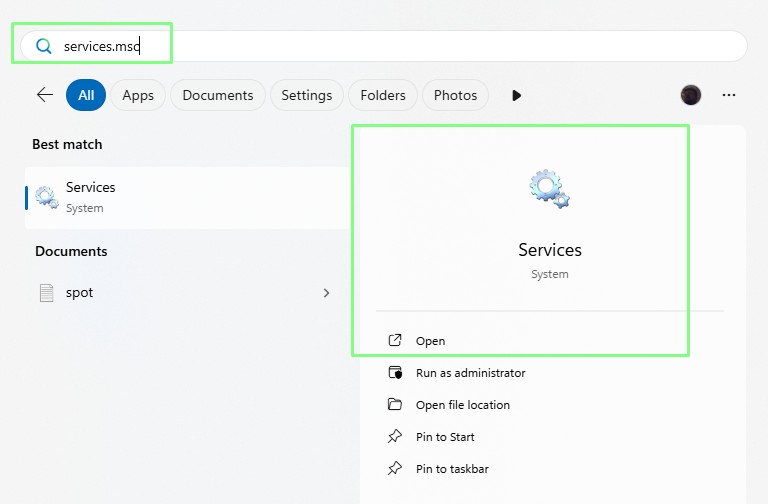This screenshot has width=768, height=504.
Task: Show more filters with the play arrow
Action: (x=517, y=95)
